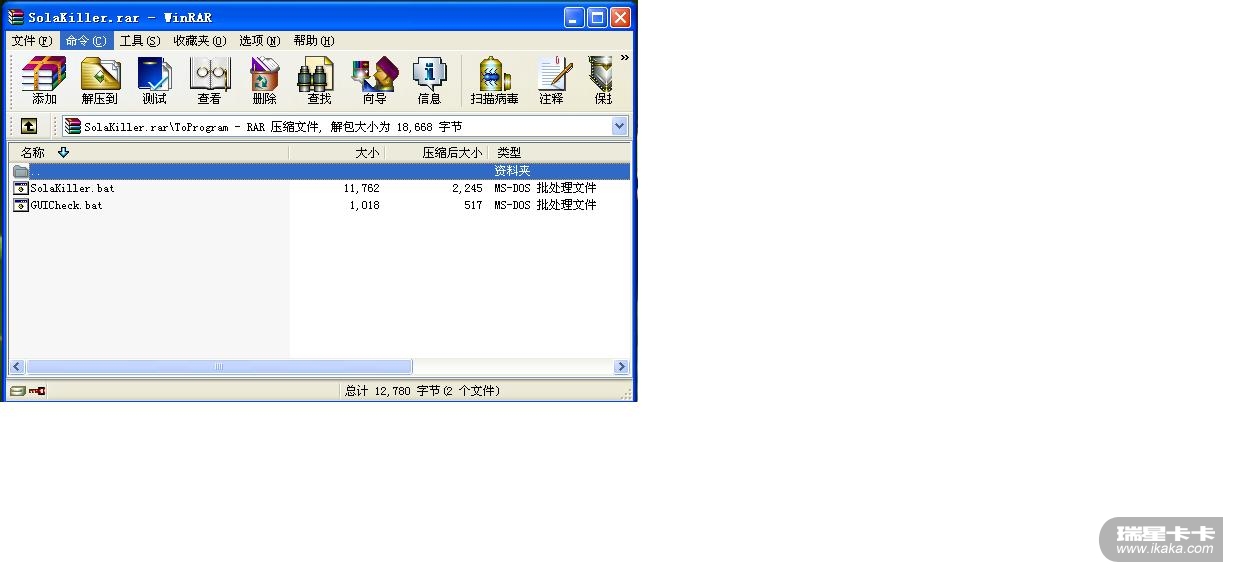The height and width of the screenshot is (568, 1236).
Task: Open the View (查看) toolbar icon
Action: point(209,81)
